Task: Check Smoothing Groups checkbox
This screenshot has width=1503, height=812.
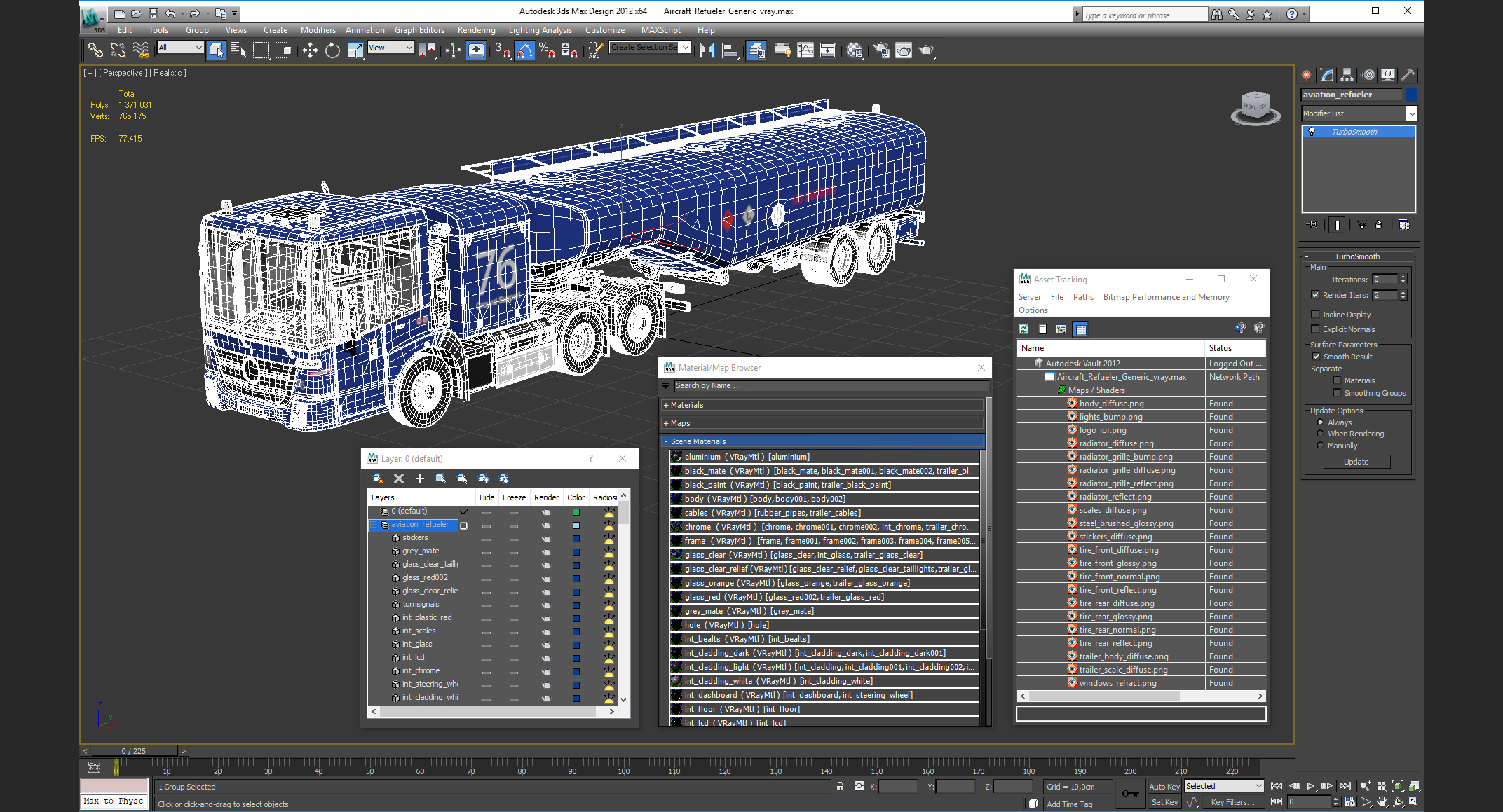Action: coord(1337,393)
